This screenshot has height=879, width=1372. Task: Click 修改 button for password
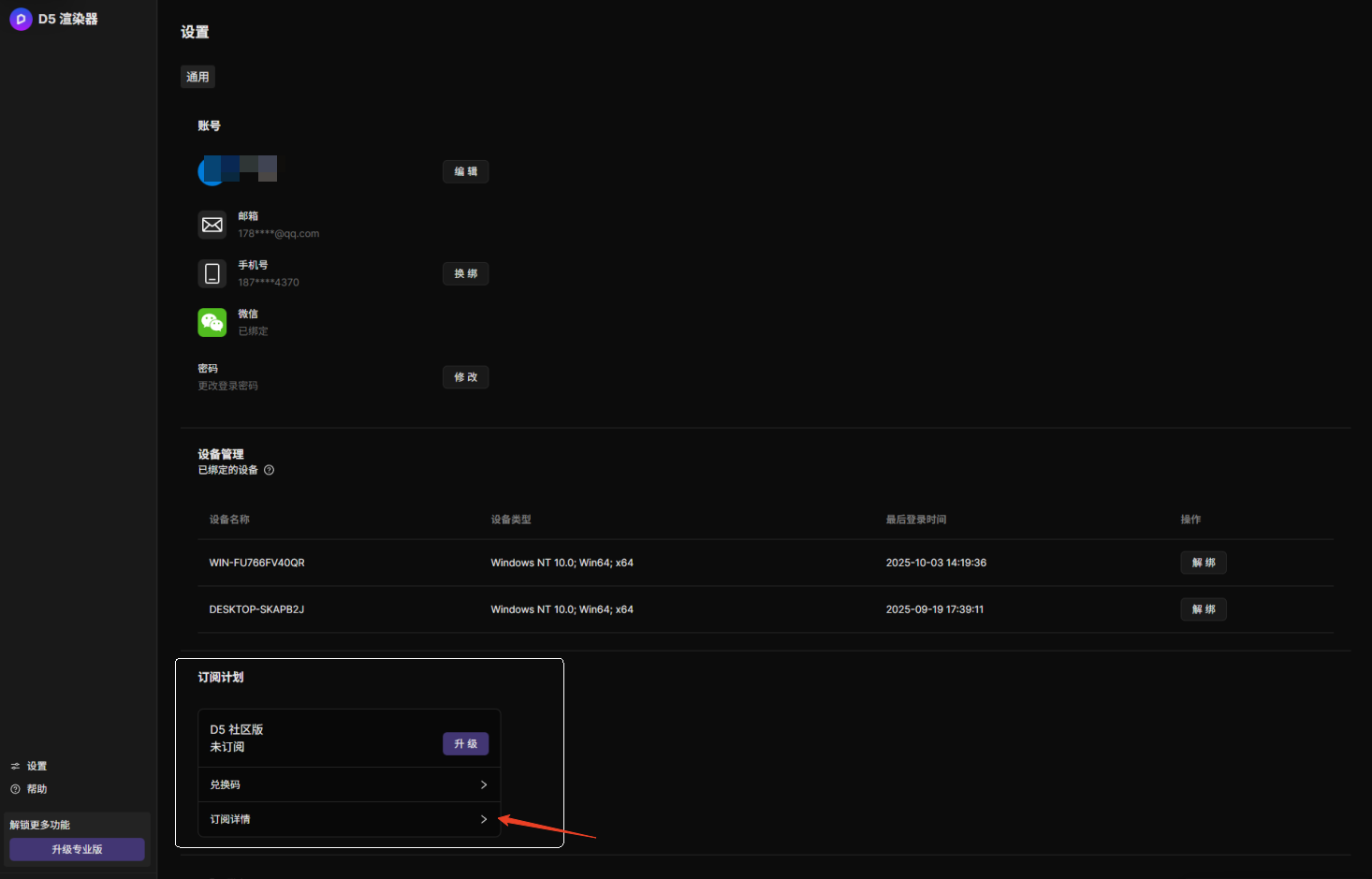point(465,377)
